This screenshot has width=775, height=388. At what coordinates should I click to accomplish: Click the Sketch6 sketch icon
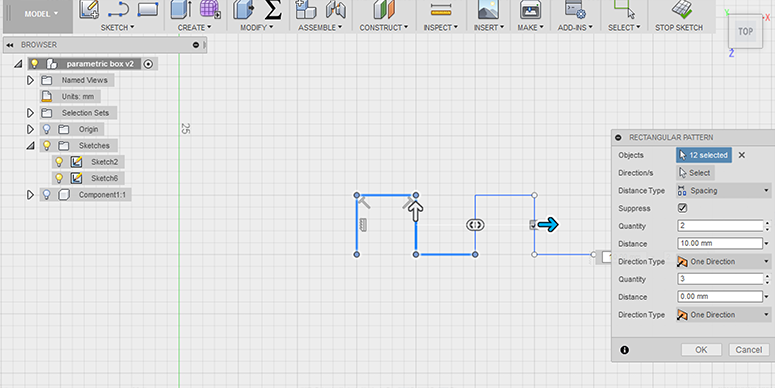coord(76,178)
